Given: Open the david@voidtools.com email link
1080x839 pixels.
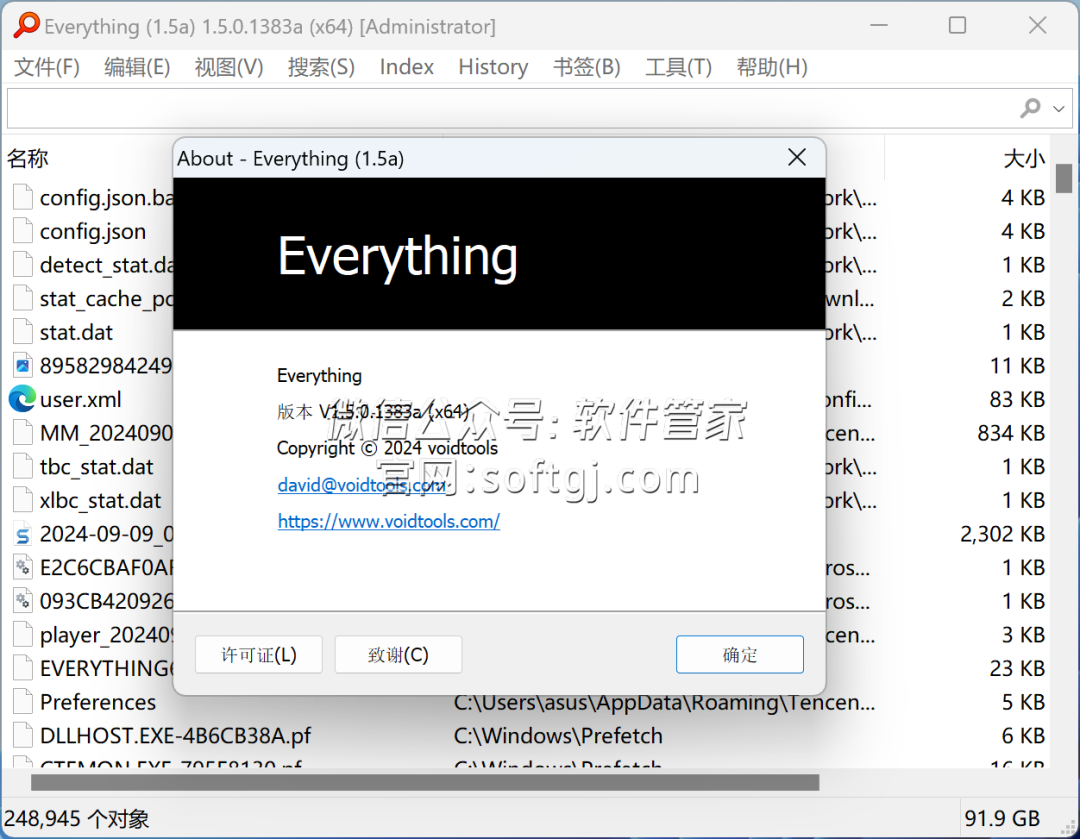Looking at the screenshot, I should [362, 485].
